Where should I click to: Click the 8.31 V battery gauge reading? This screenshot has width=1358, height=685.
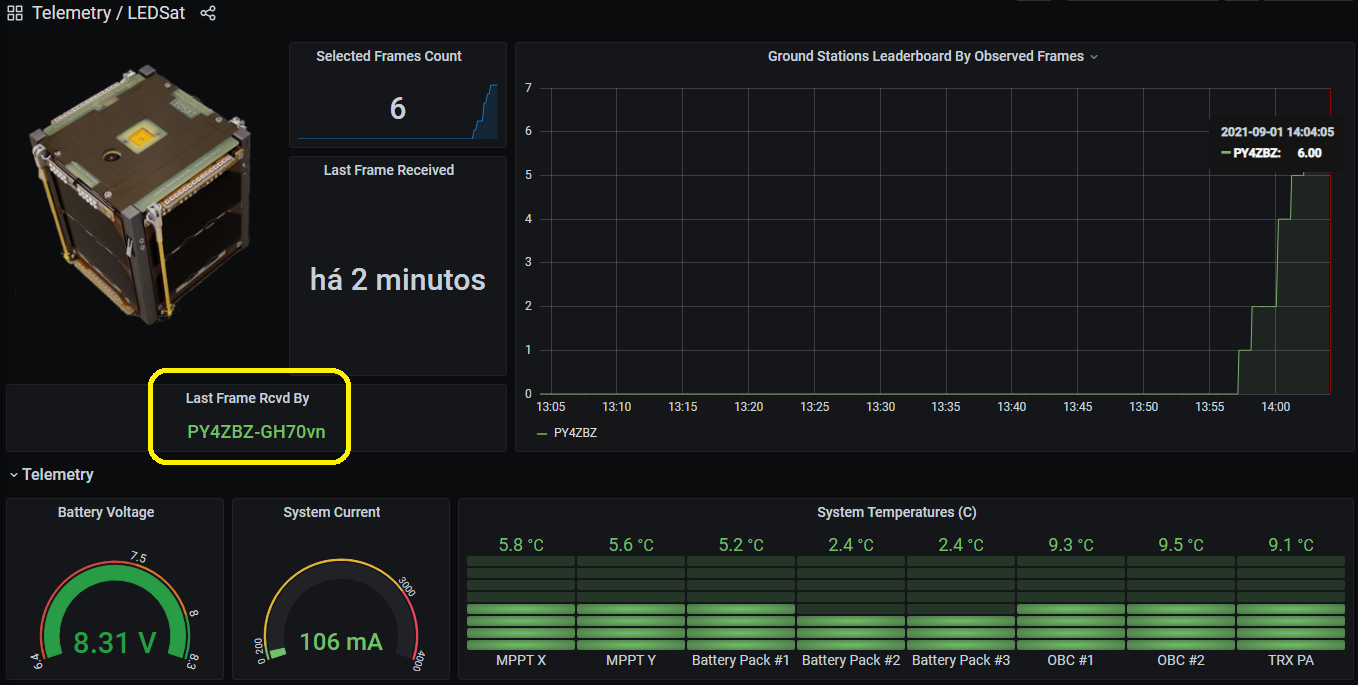coord(115,641)
